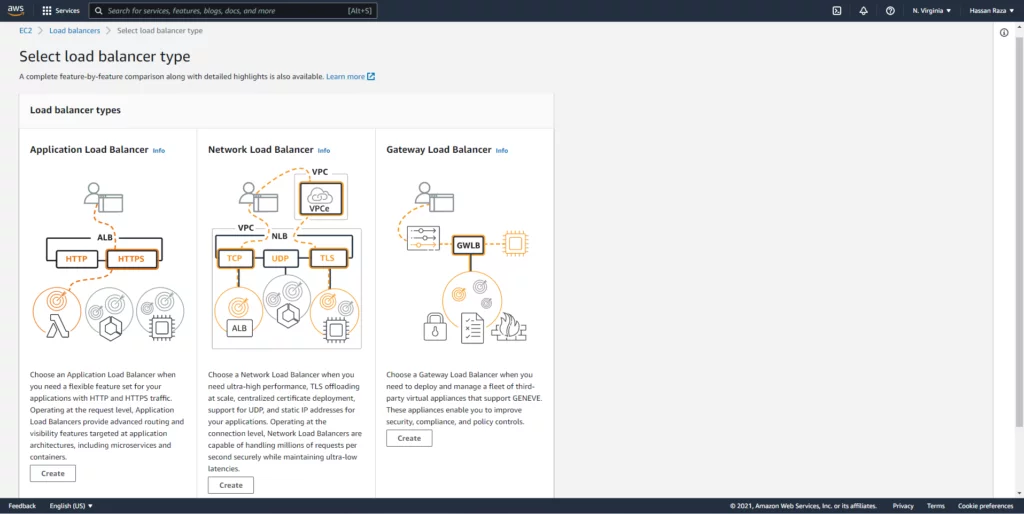Image resolution: width=1024 pixels, height=514 pixels.
Task: Open the Hassan Raza account menu
Action: point(991,10)
